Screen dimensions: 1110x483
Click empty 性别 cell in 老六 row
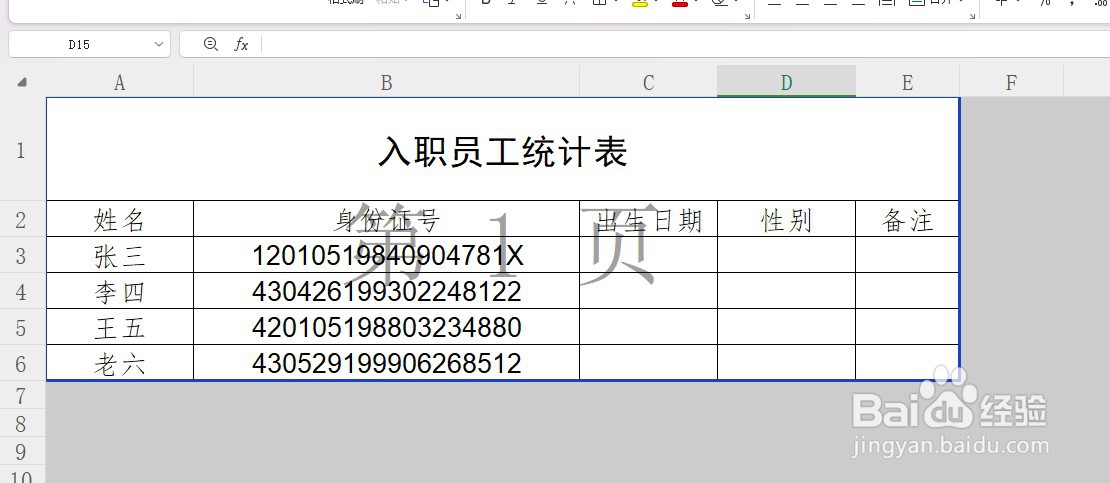pyautogui.click(x=786, y=363)
